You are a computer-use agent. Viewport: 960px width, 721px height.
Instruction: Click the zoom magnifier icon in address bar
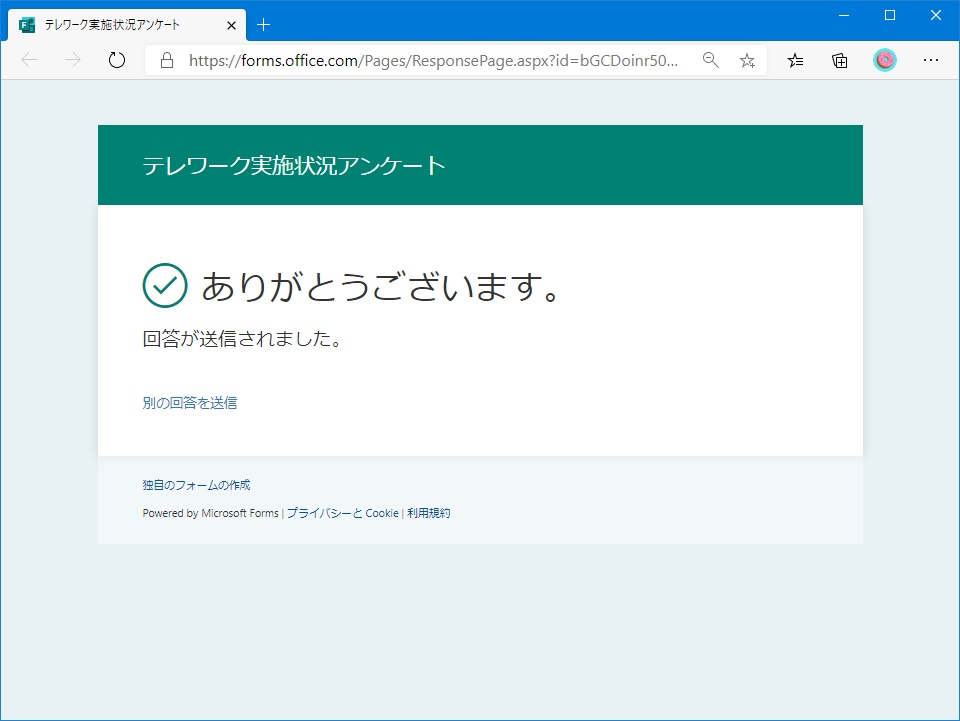[710, 60]
